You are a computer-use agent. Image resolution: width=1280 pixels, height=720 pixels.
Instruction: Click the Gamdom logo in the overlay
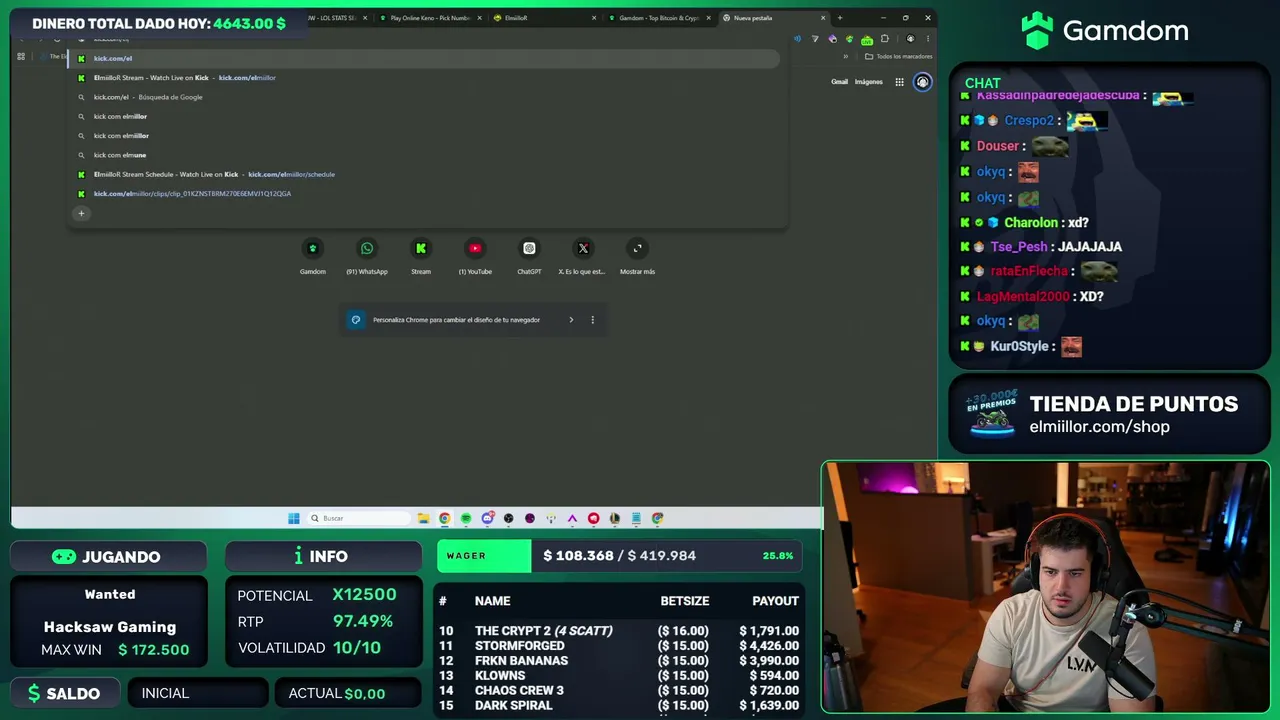(1105, 31)
